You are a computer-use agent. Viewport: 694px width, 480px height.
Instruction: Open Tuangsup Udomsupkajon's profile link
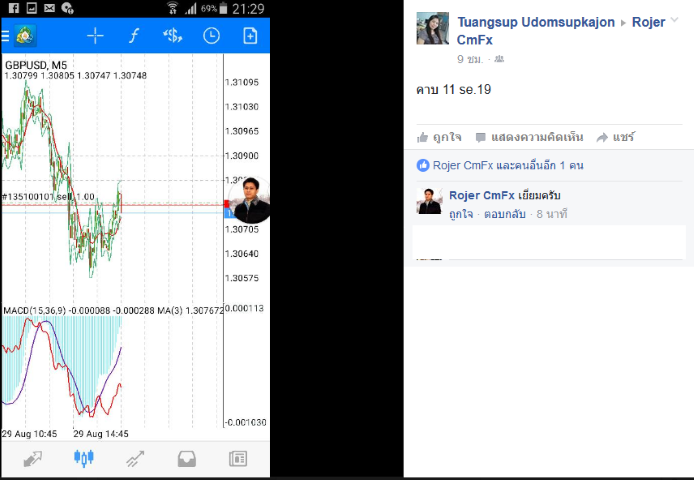pos(536,22)
